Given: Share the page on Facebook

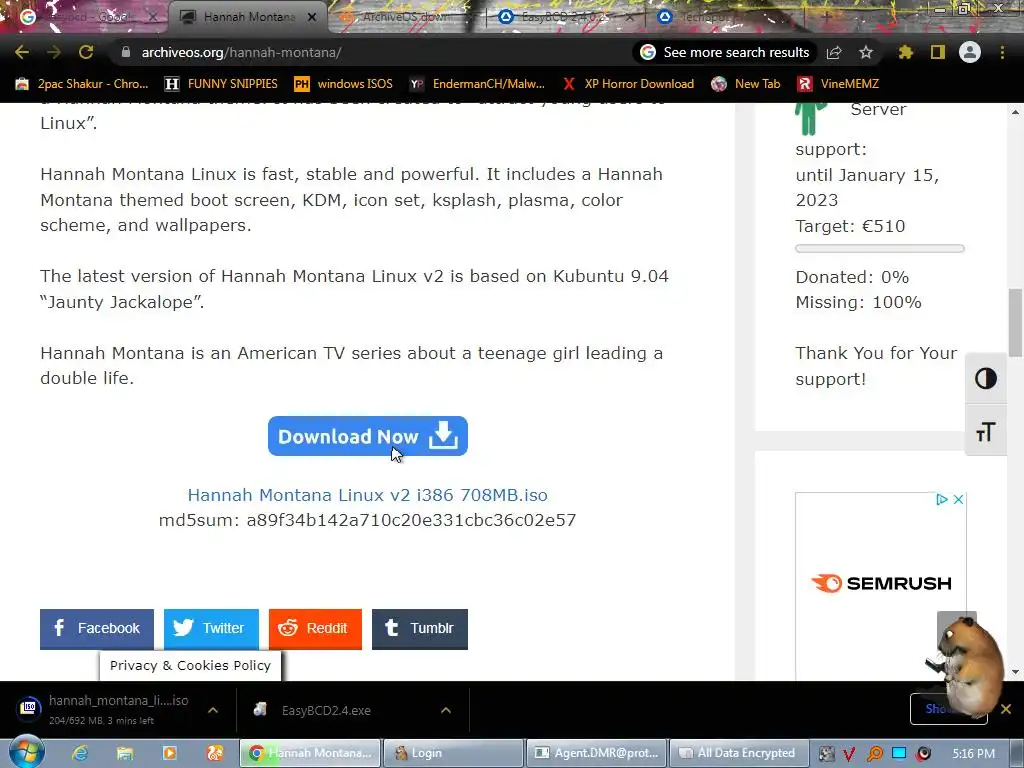Looking at the screenshot, I should [97, 629].
